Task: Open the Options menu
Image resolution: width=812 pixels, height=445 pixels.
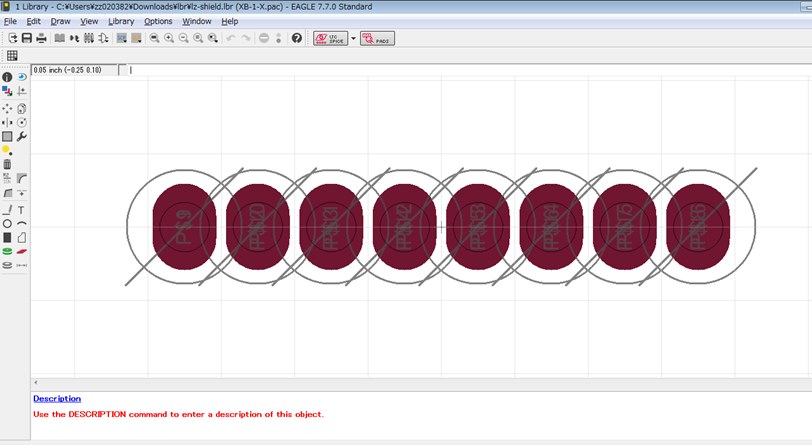Action: 158,21
